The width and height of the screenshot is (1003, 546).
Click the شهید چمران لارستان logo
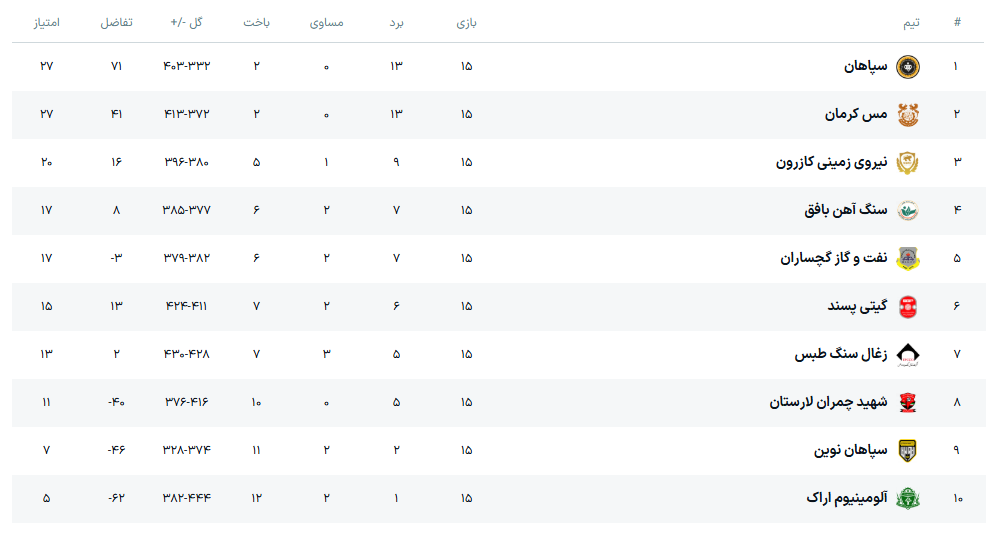coord(907,403)
